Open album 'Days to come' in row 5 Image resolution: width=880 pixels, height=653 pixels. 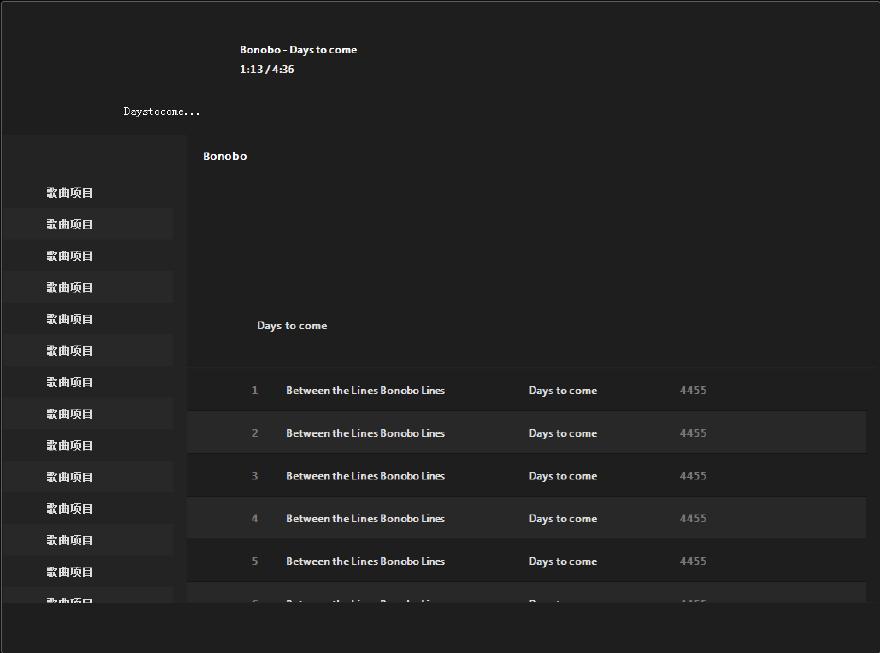563,561
